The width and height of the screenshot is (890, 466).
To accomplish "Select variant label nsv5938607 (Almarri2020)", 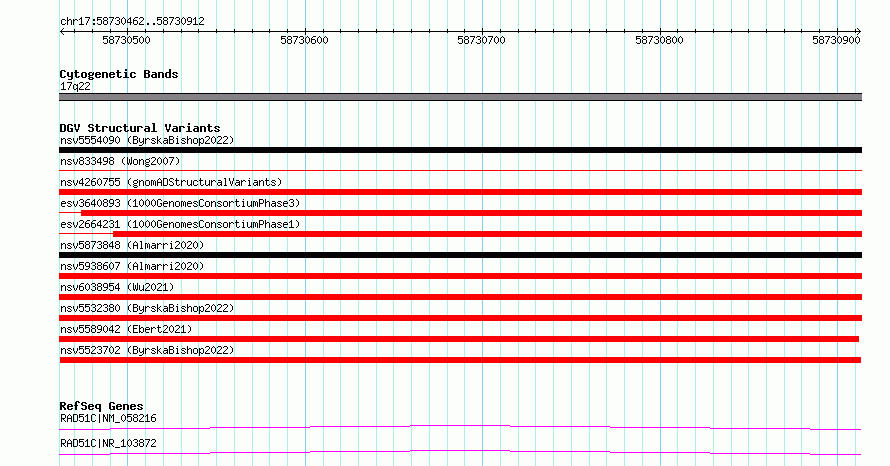I will click(132, 266).
